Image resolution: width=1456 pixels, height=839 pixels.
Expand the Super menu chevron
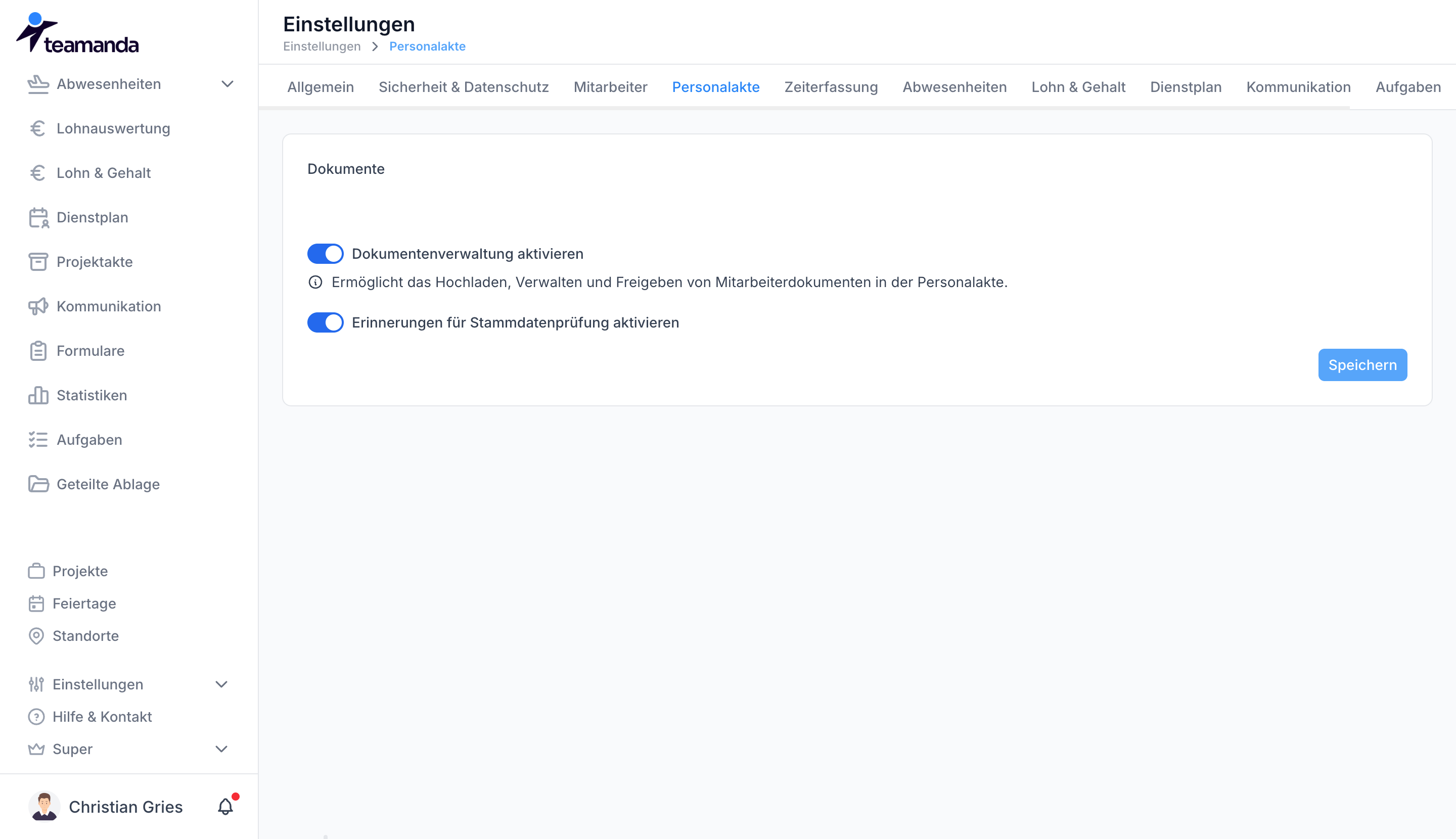[x=221, y=749]
